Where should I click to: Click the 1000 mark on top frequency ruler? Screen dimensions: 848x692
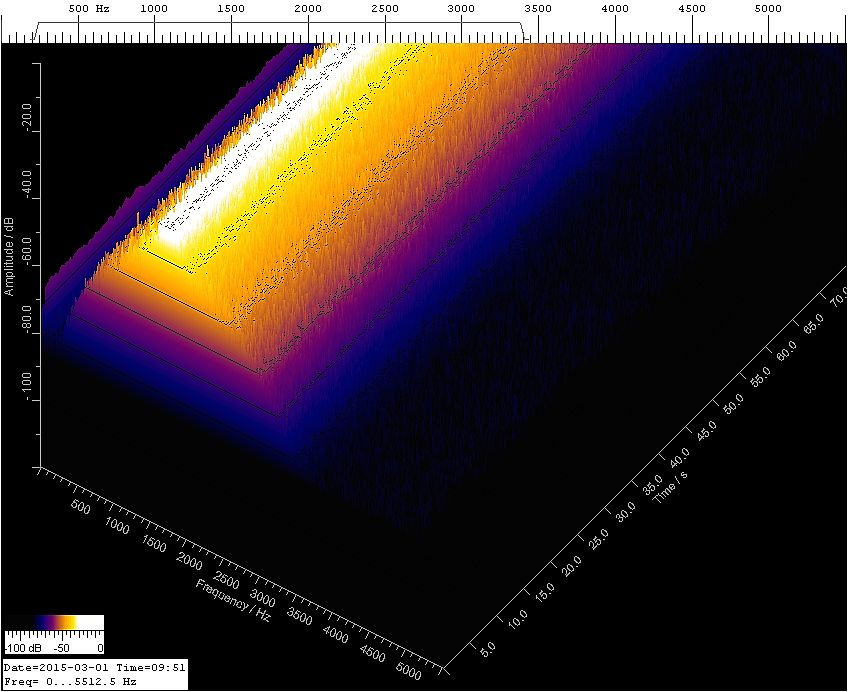point(153,8)
